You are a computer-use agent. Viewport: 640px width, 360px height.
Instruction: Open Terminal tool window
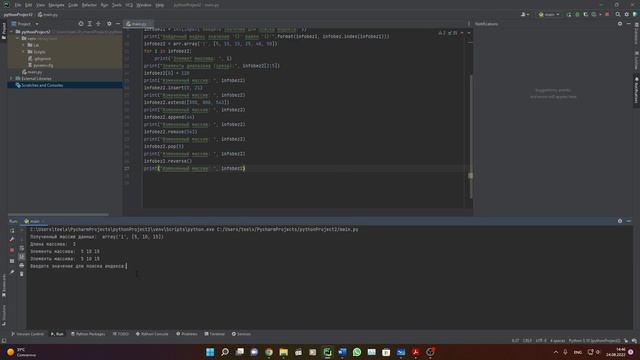pos(214,334)
